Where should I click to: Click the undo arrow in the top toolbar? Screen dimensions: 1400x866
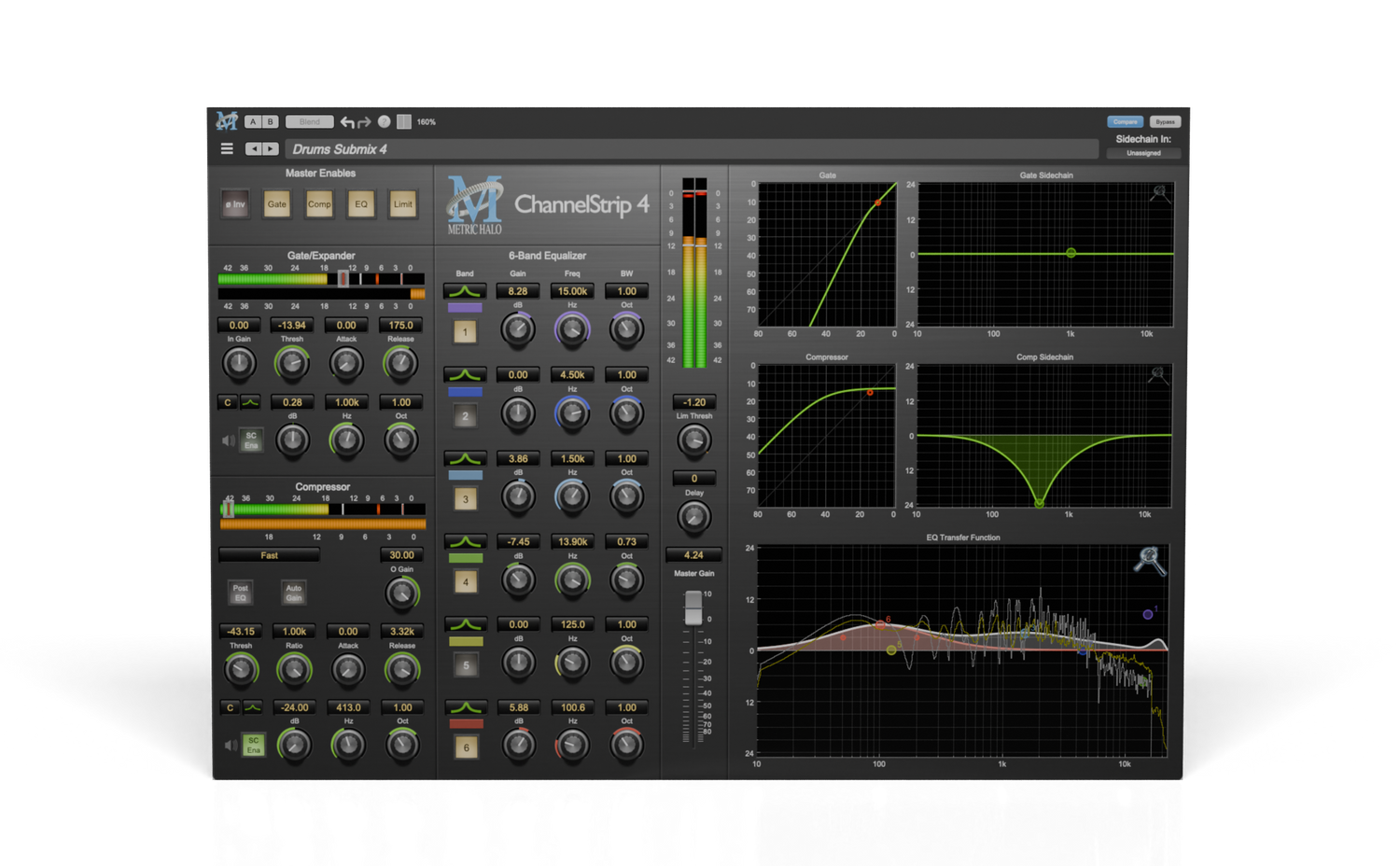point(347,122)
